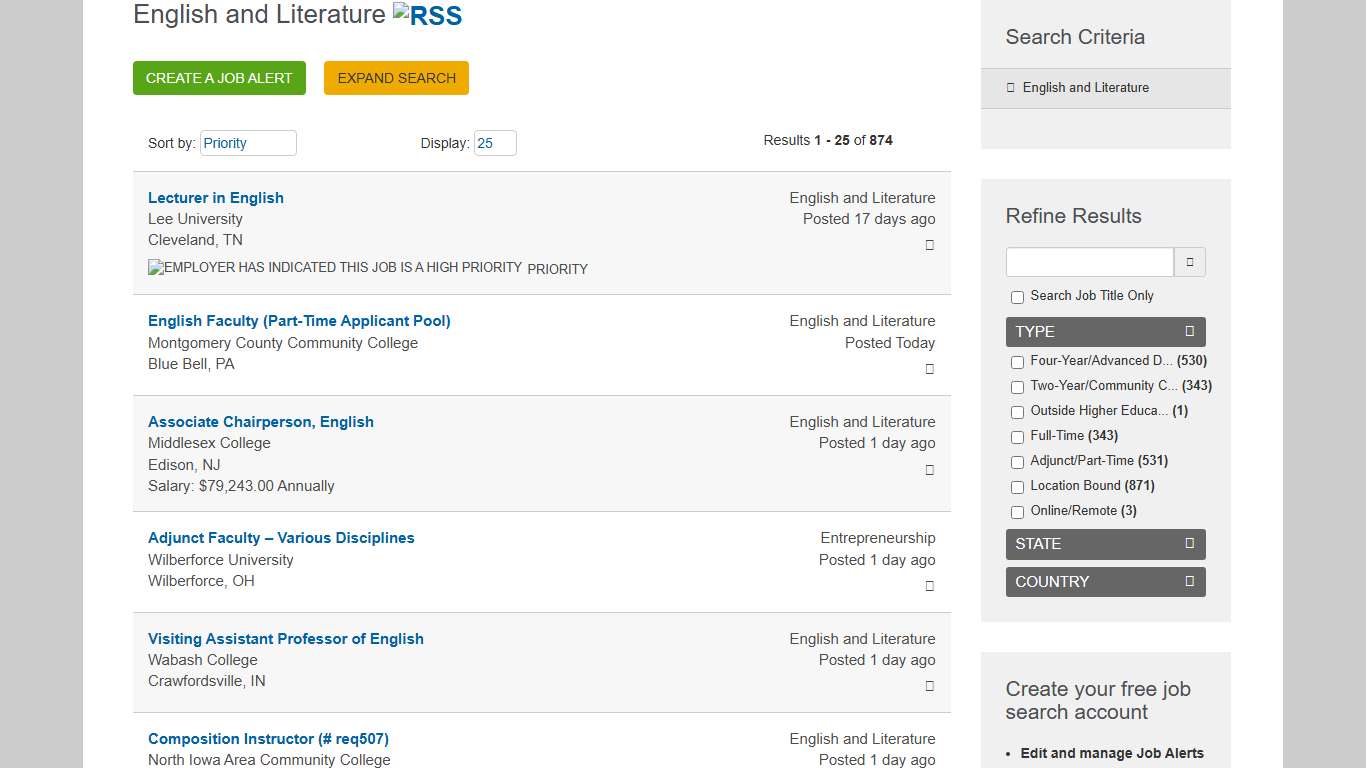Open the Sort by Priority dropdown
Viewport: 1366px width, 768px height.
[248, 143]
